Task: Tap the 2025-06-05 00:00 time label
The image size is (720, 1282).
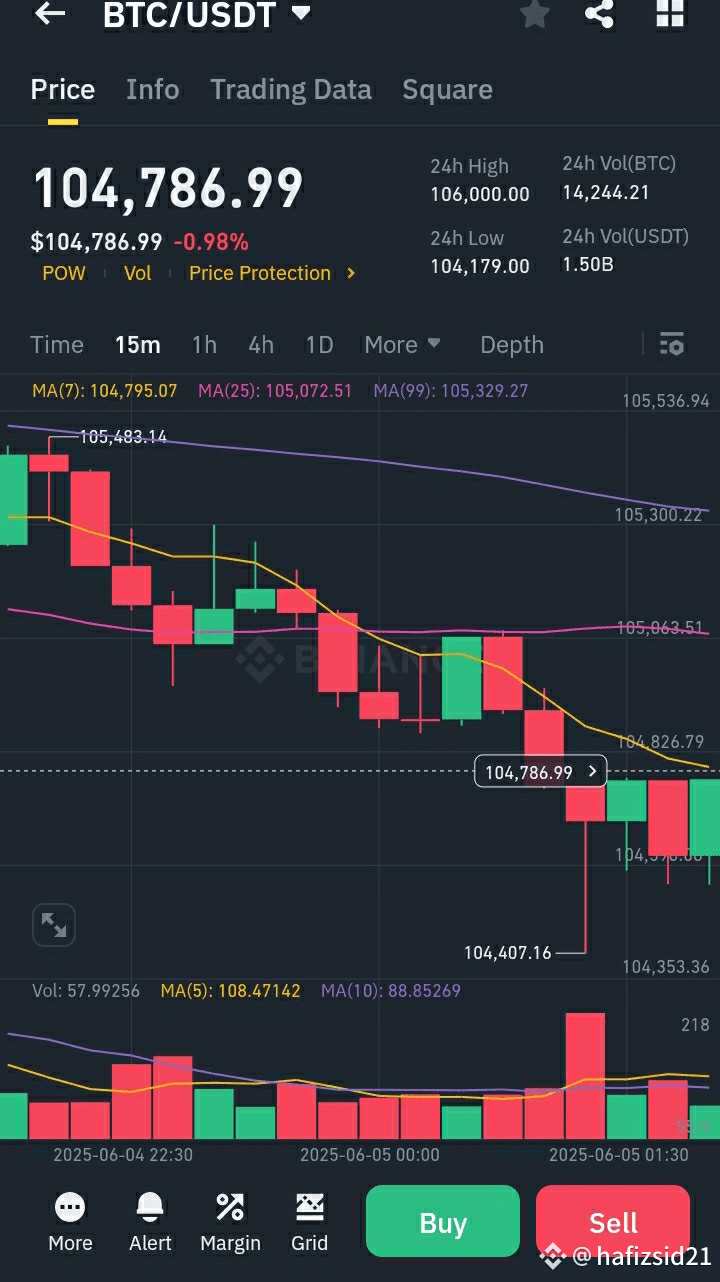Action: 370,1154
